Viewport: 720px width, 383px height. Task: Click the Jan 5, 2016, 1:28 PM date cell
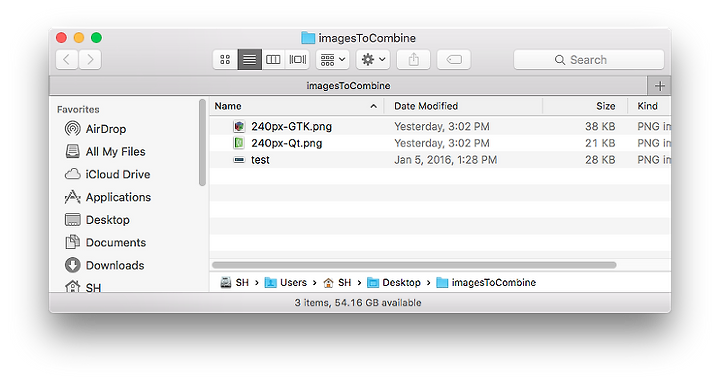(x=445, y=160)
